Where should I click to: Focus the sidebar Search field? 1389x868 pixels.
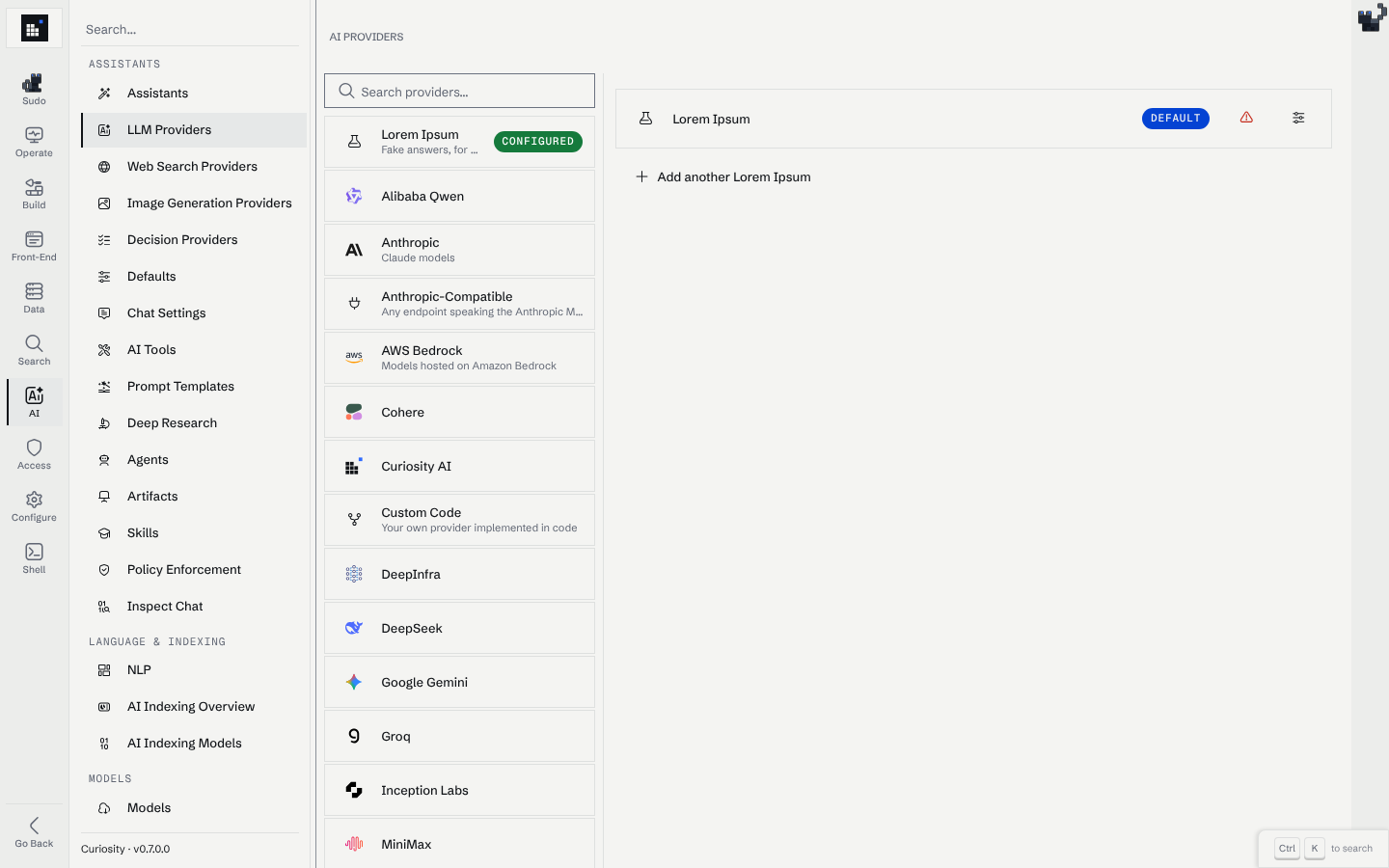[x=190, y=29]
